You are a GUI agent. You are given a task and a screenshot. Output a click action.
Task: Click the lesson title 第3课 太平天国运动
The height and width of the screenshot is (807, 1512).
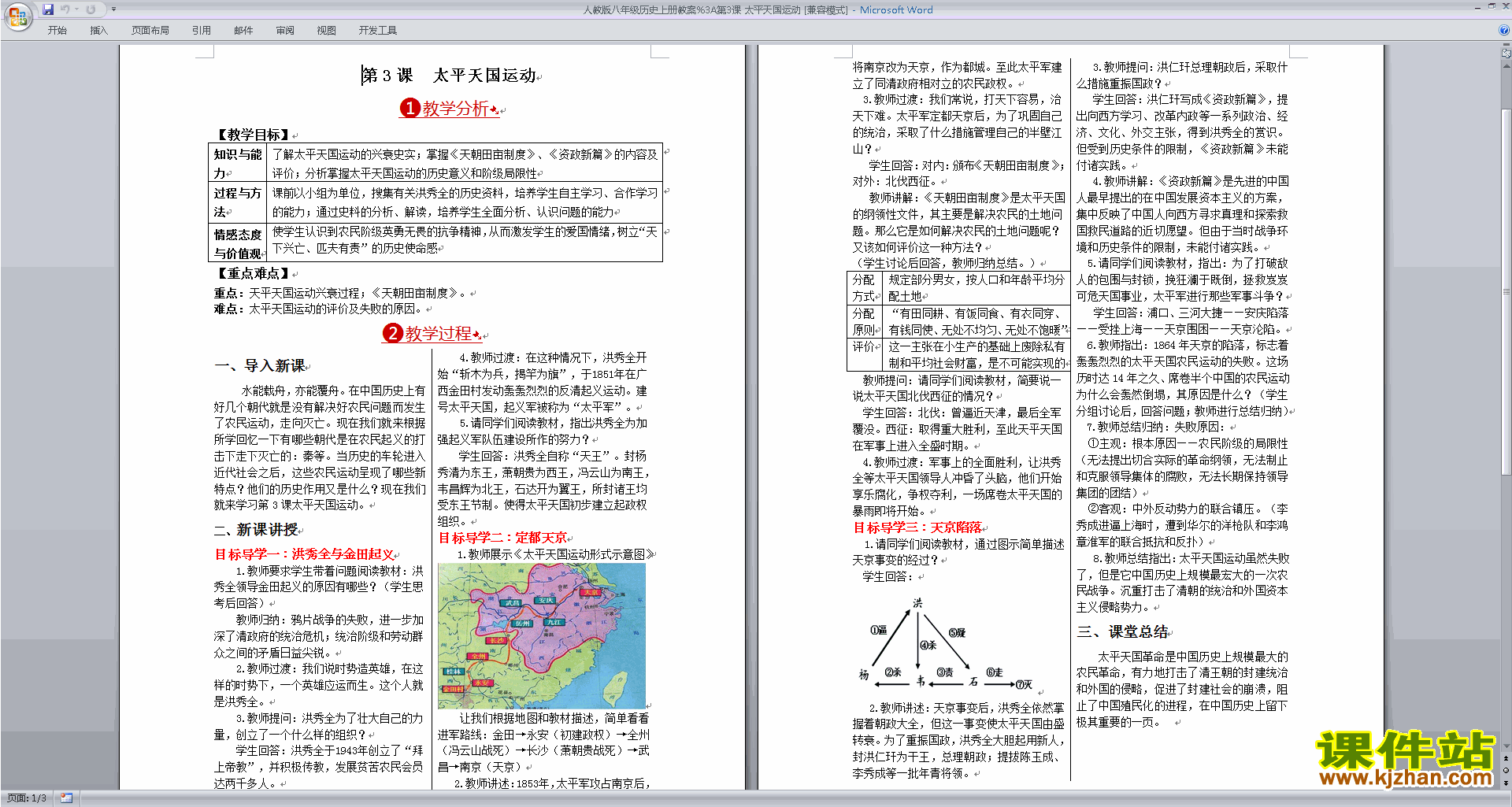(449, 76)
